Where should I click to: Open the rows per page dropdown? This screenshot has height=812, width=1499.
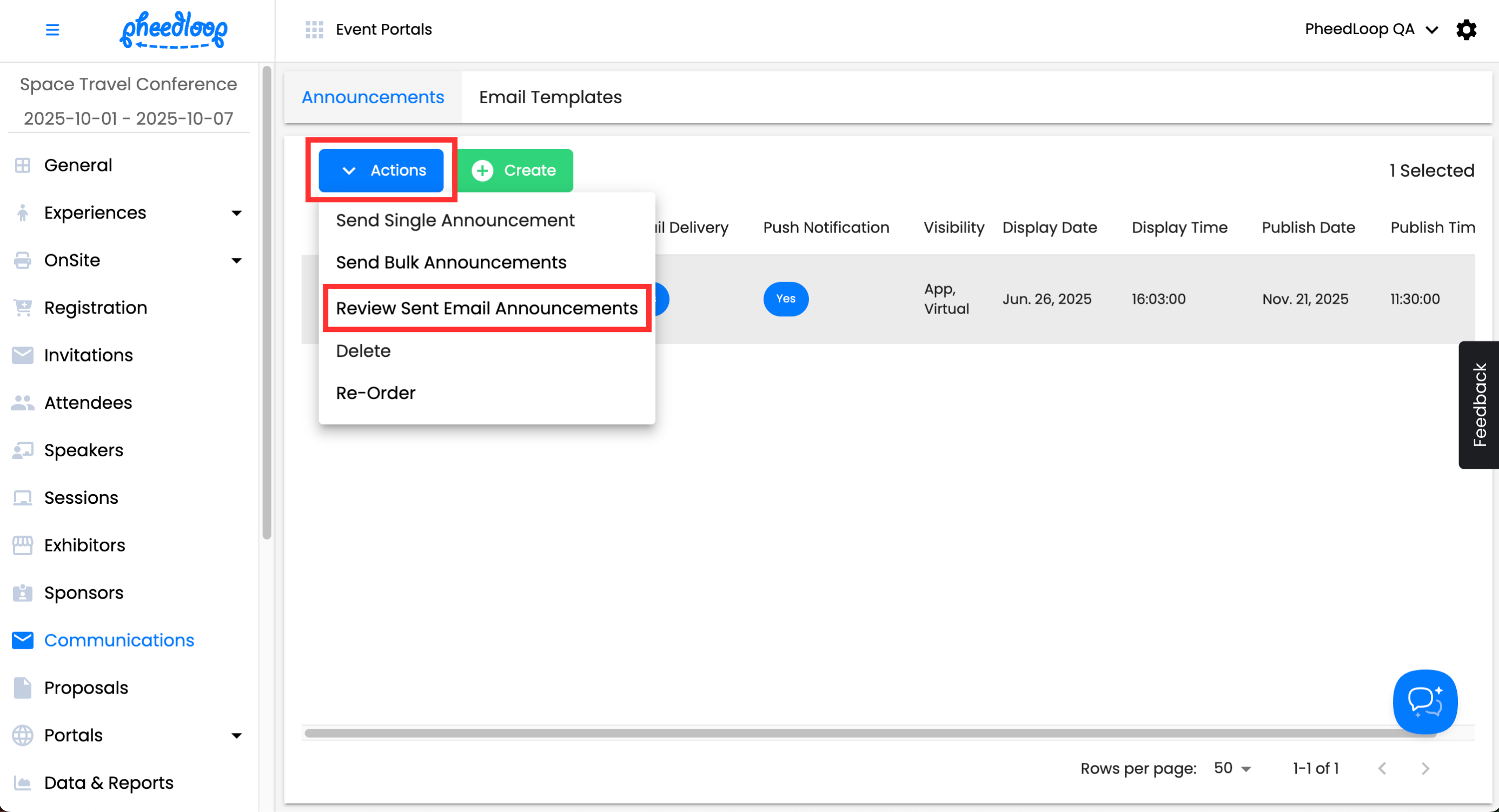1232,768
